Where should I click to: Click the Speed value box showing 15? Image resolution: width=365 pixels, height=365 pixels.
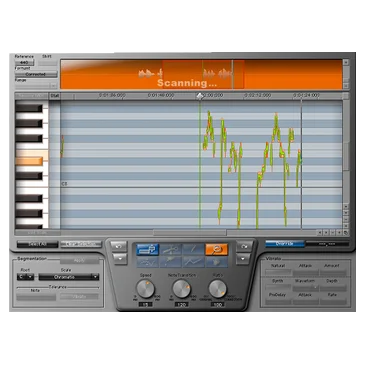pyautogui.click(x=146, y=304)
